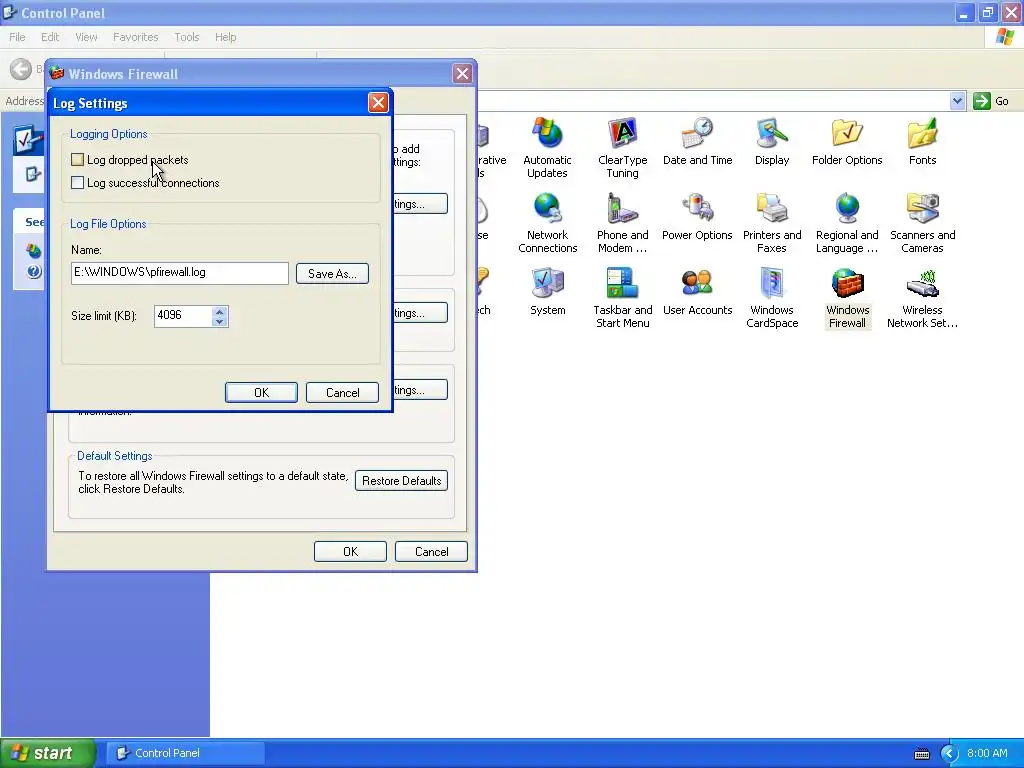Enable Log successful connections checkbox

(77, 183)
